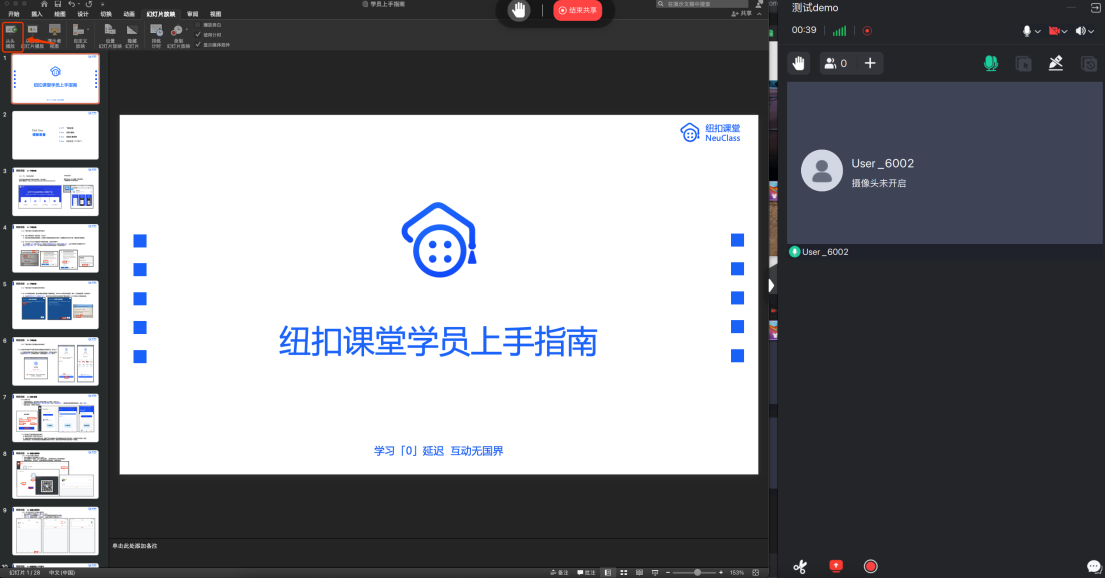Click zoom in plus button
1106x579 pixels.
pyautogui.click(x=720, y=573)
